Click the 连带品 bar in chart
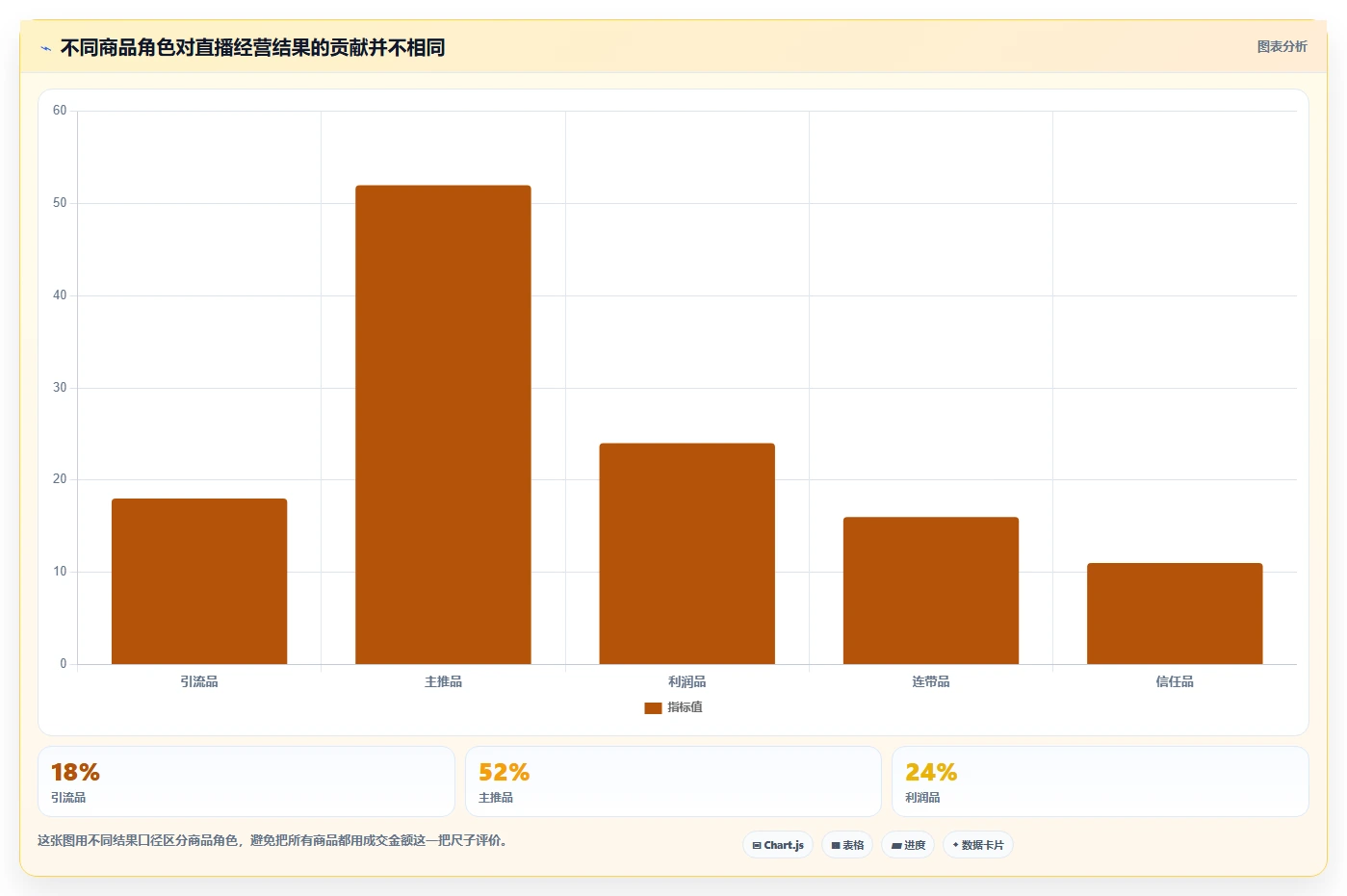 click(931, 590)
